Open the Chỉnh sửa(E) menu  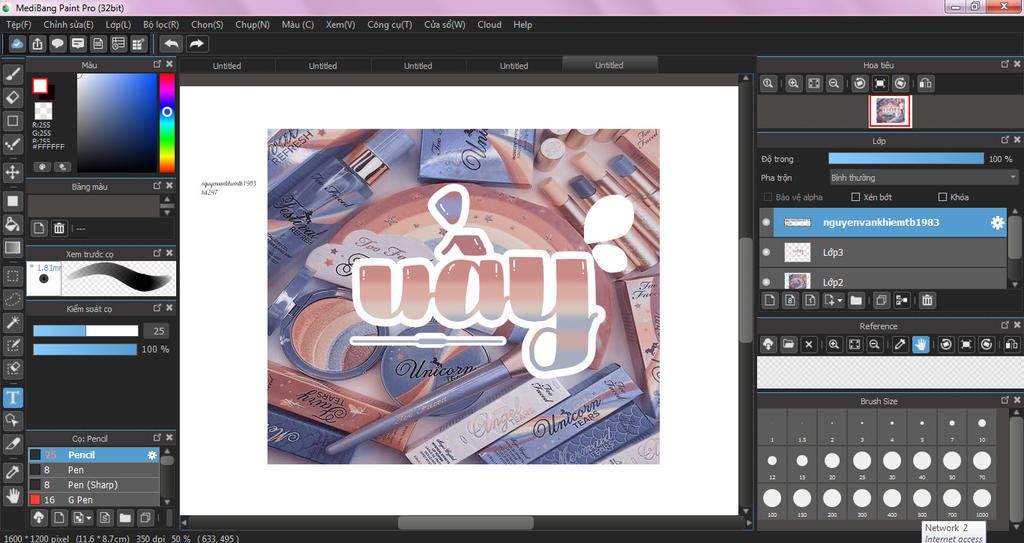(x=69, y=24)
